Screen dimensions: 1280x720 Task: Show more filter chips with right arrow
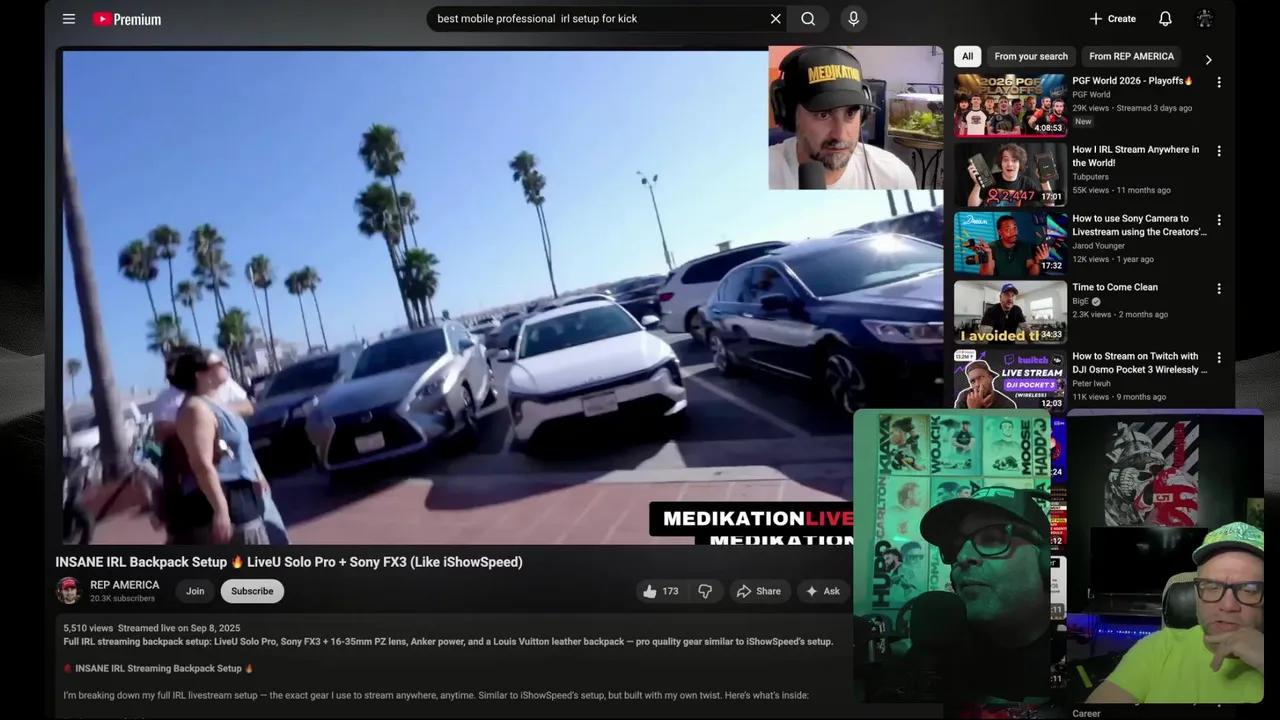point(1208,60)
